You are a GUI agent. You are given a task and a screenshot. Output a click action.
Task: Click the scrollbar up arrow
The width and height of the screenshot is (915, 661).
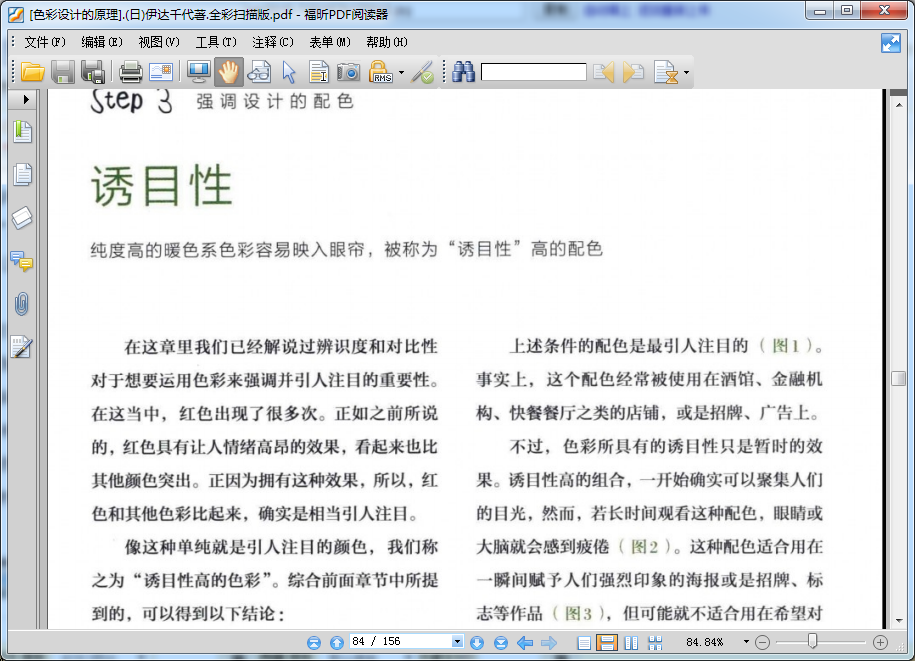[x=899, y=105]
